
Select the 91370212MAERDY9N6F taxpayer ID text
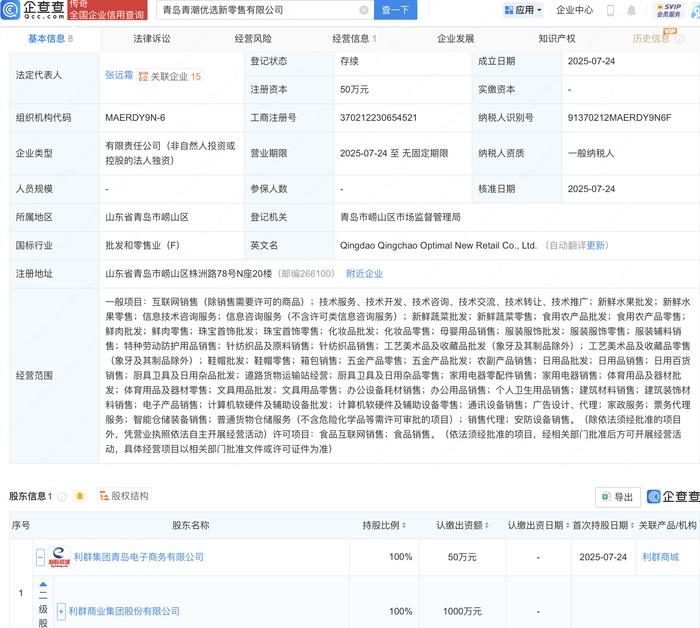[x=619, y=118]
